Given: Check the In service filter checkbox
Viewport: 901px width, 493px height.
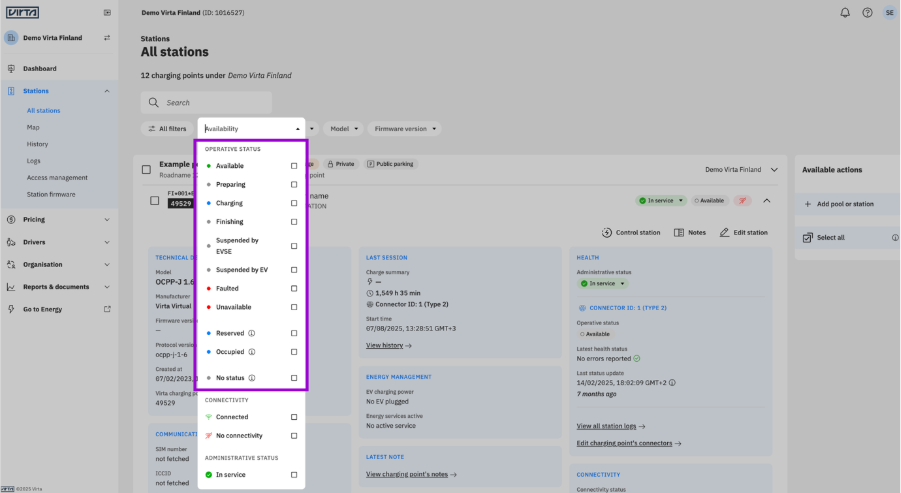Looking at the screenshot, I should [x=294, y=475].
